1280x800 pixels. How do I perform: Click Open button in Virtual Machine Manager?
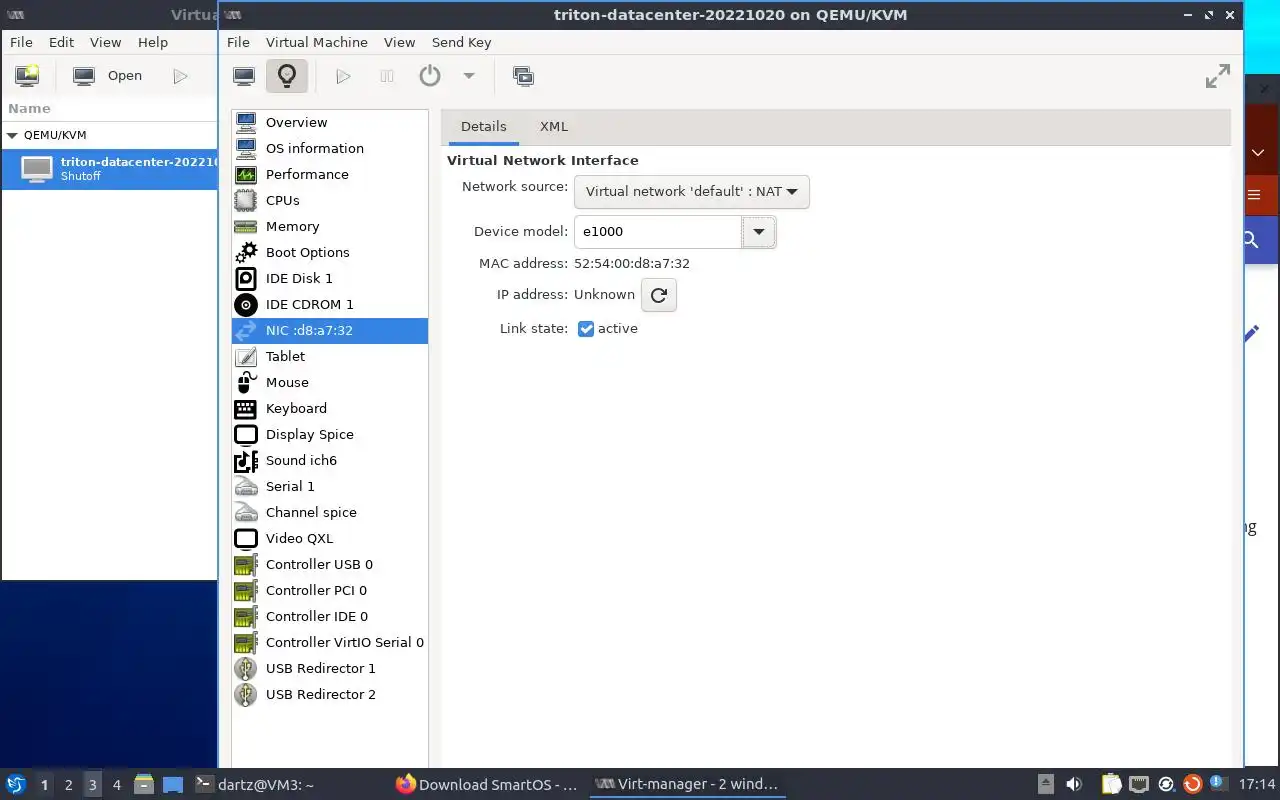coord(108,76)
